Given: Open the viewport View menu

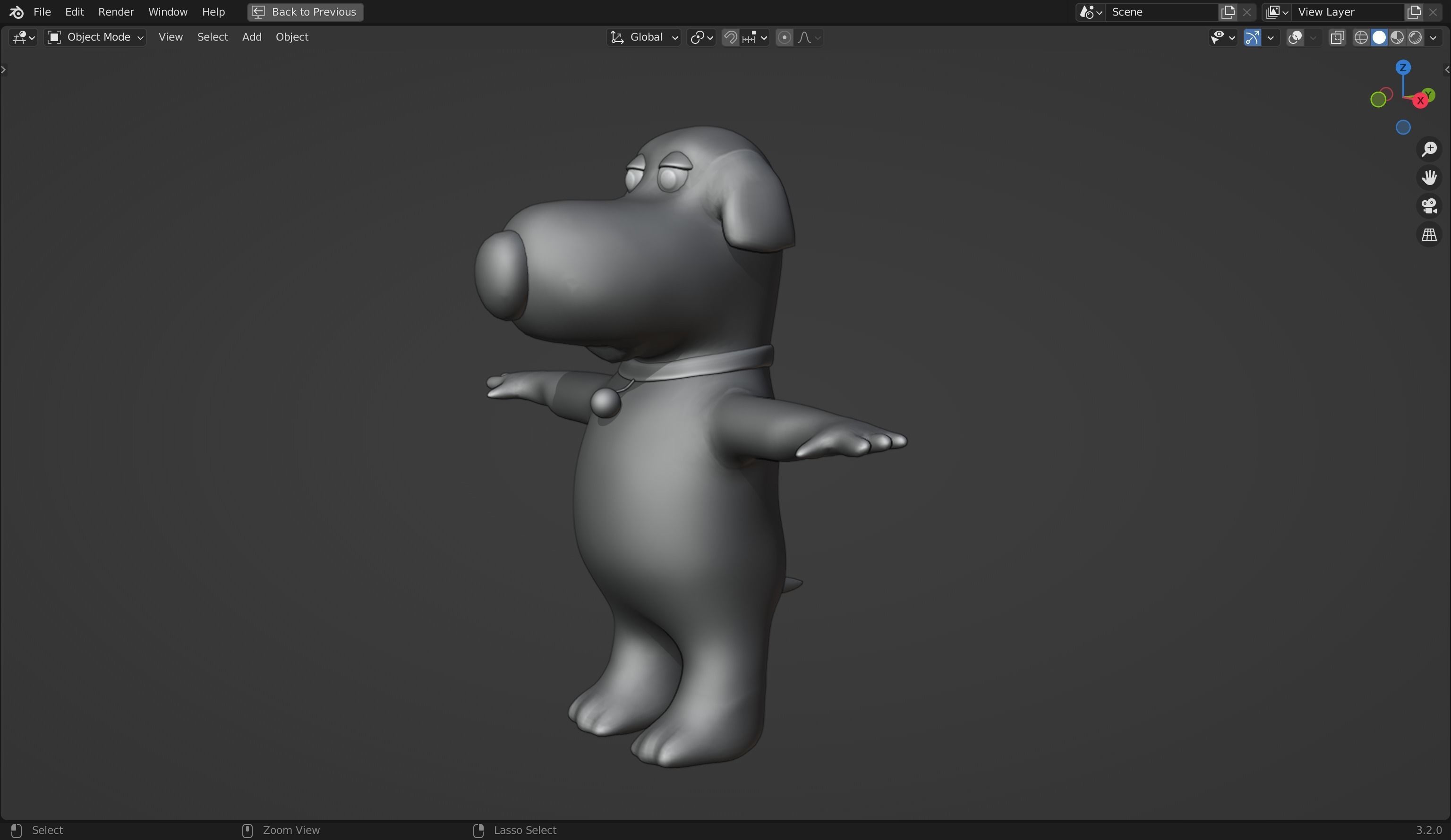Looking at the screenshot, I should (171, 37).
